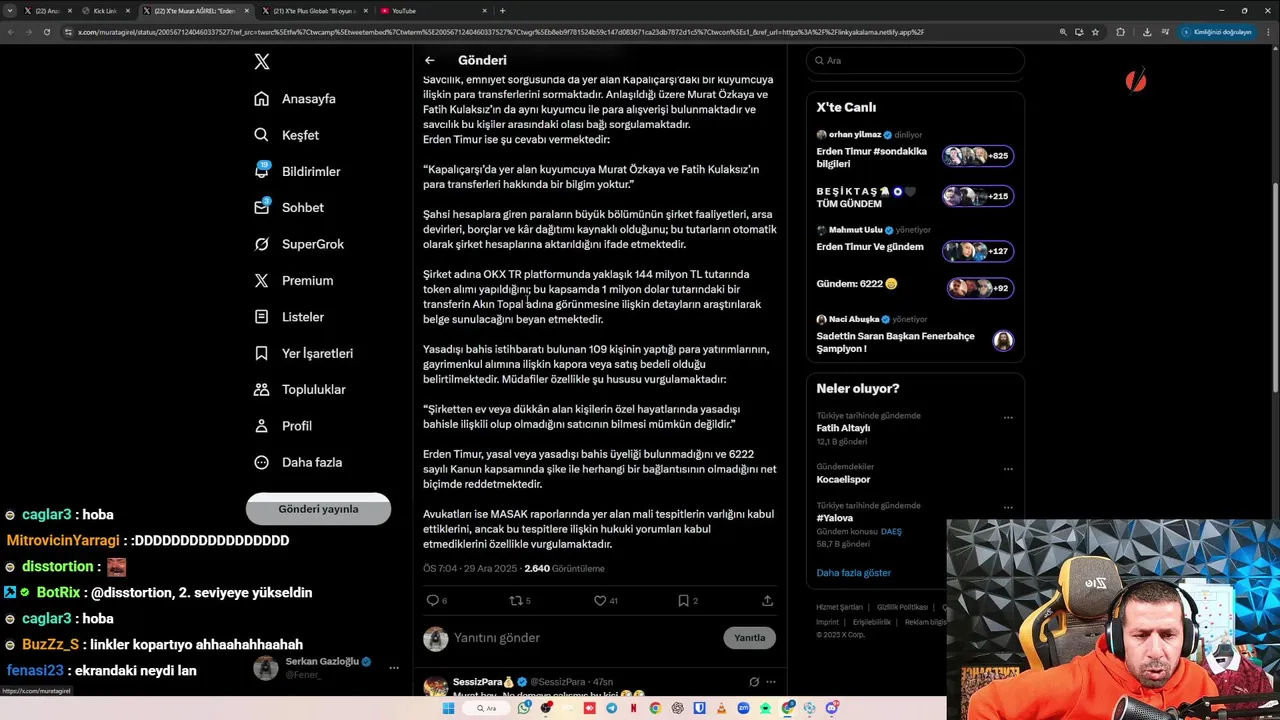The width and height of the screenshot is (1280, 720).
Task: Open Sadettin Saran Başkan Fenerbahçe space
Action: (915, 335)
